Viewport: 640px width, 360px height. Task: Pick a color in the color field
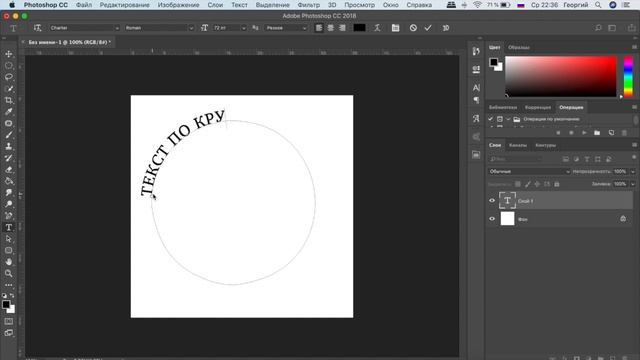click(x=561, y=77)
